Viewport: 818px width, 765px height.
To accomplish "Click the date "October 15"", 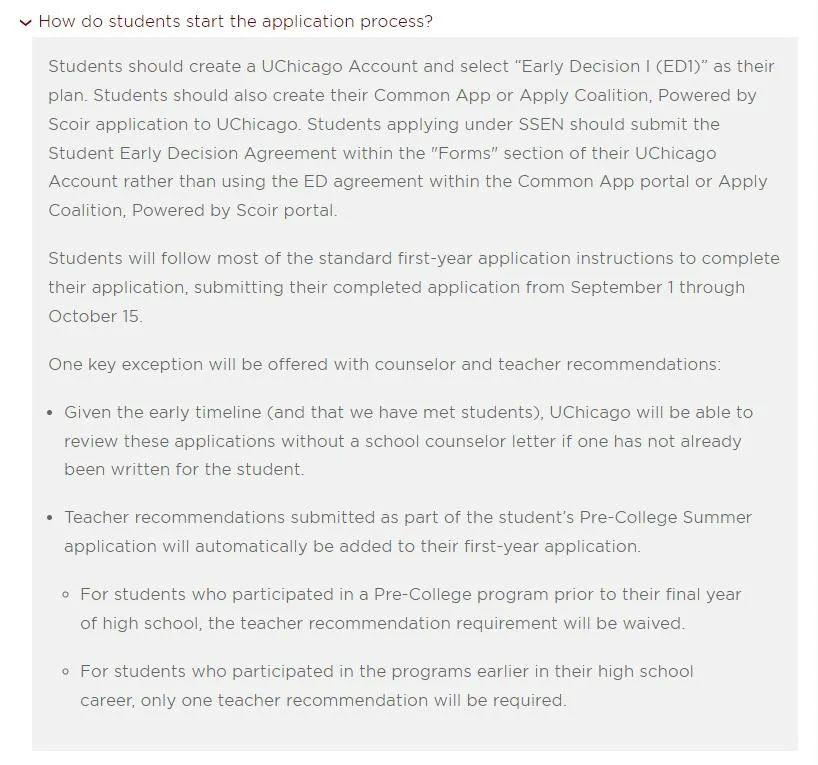I will (94, 316).
